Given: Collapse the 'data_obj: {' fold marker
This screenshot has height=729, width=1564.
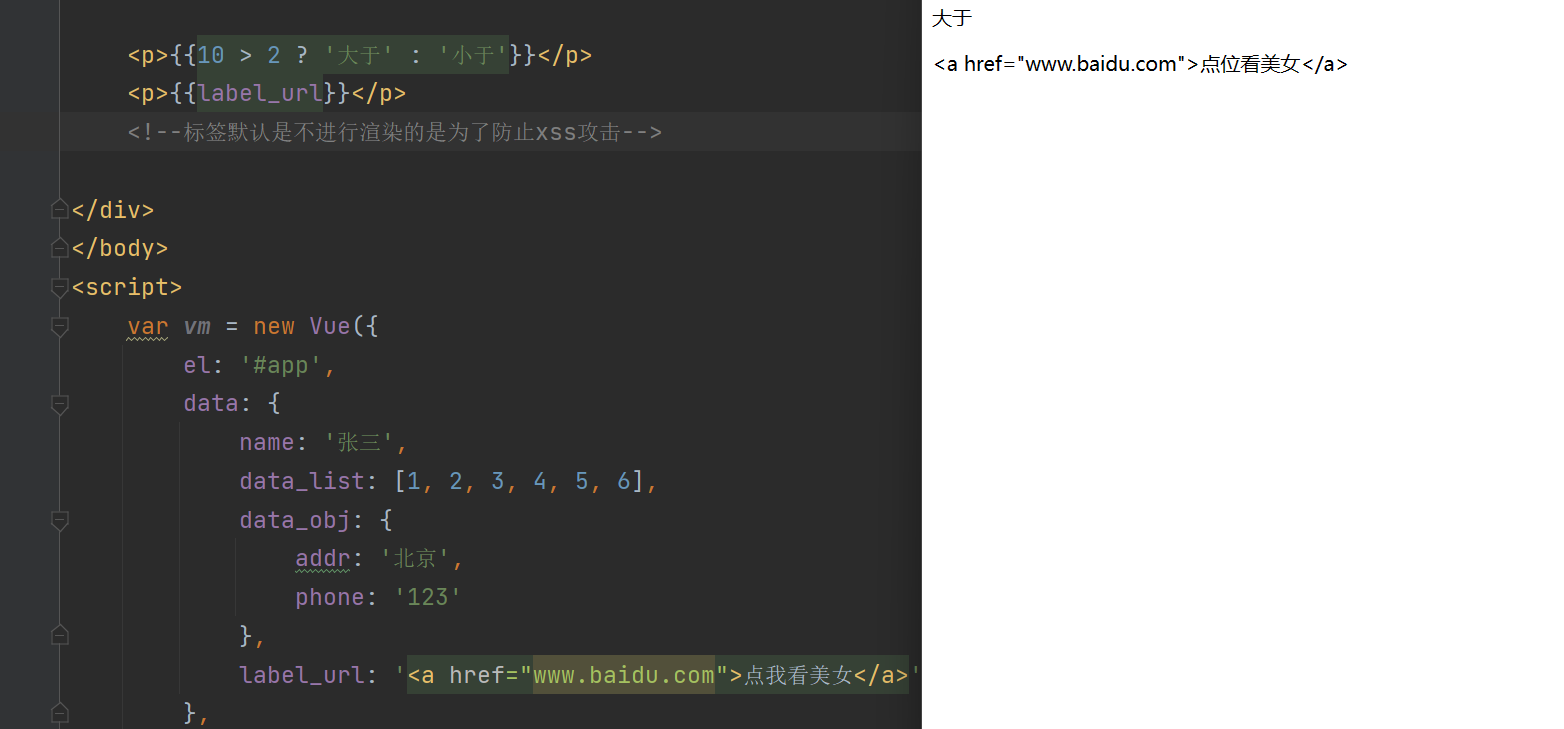Looking at the screenshot, I should [60, 521].
